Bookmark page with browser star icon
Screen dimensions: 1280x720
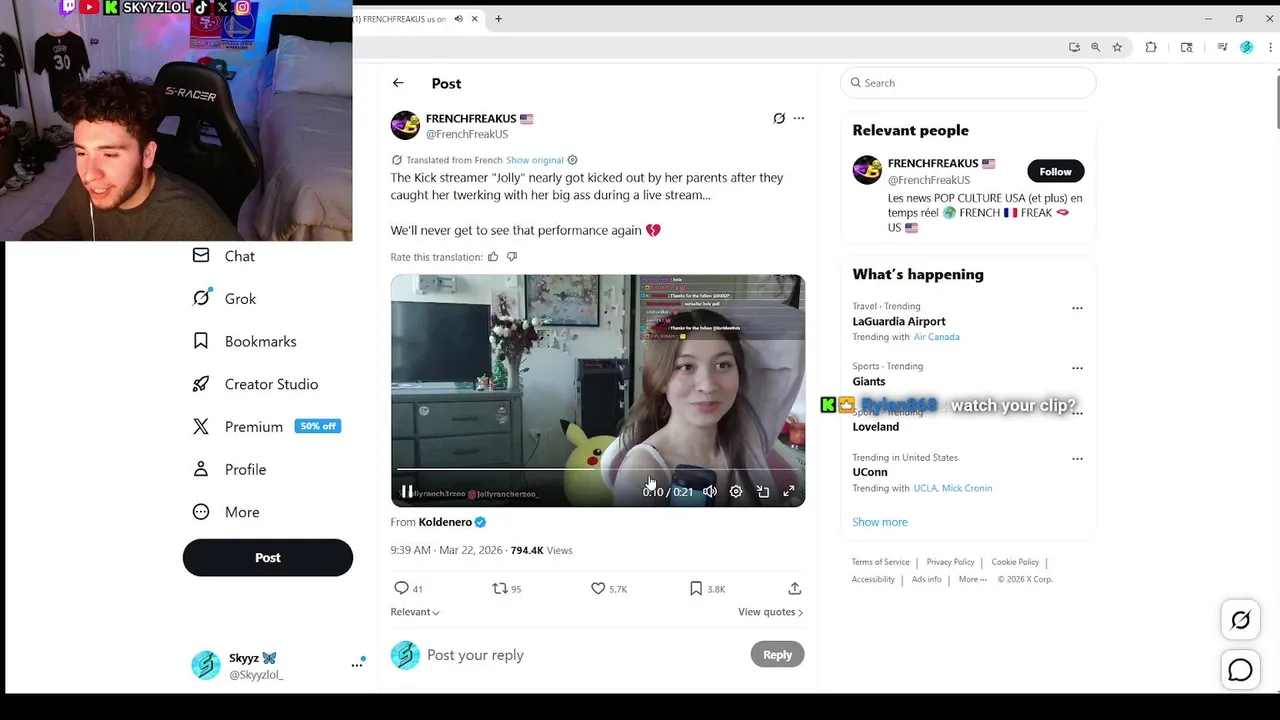[1117, 47]
